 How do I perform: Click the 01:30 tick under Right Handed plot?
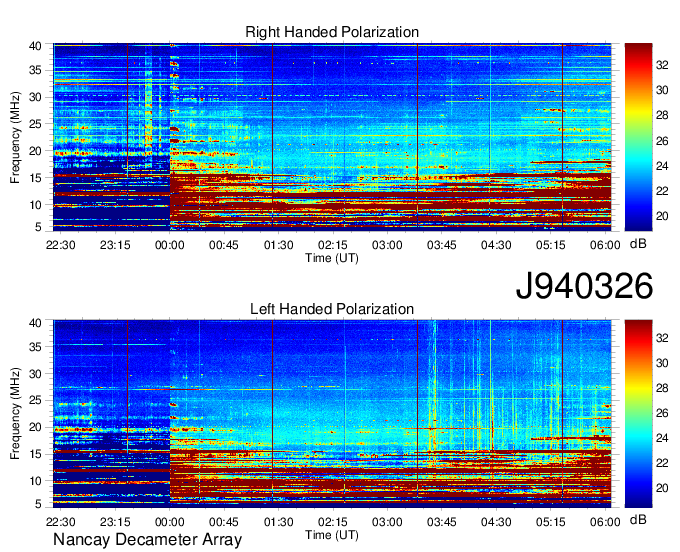278,245
